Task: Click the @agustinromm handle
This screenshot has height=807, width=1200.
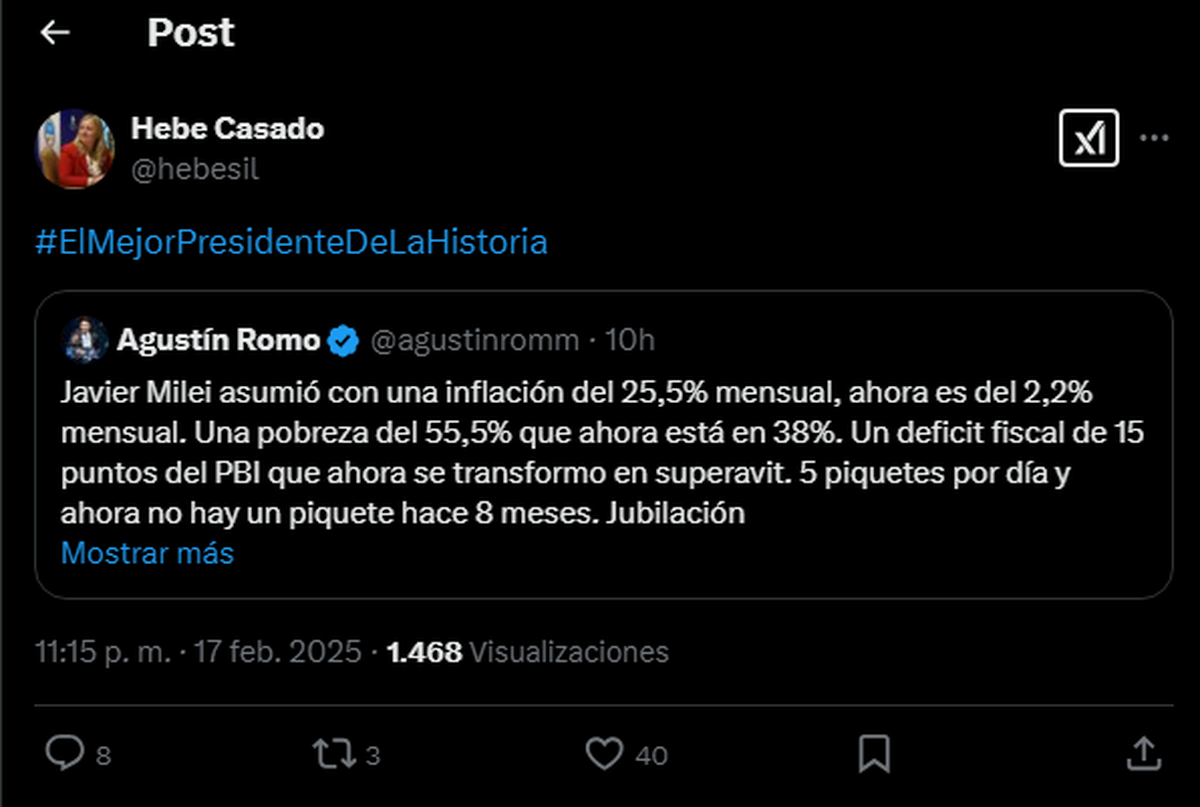Action: tap(474, 341)
